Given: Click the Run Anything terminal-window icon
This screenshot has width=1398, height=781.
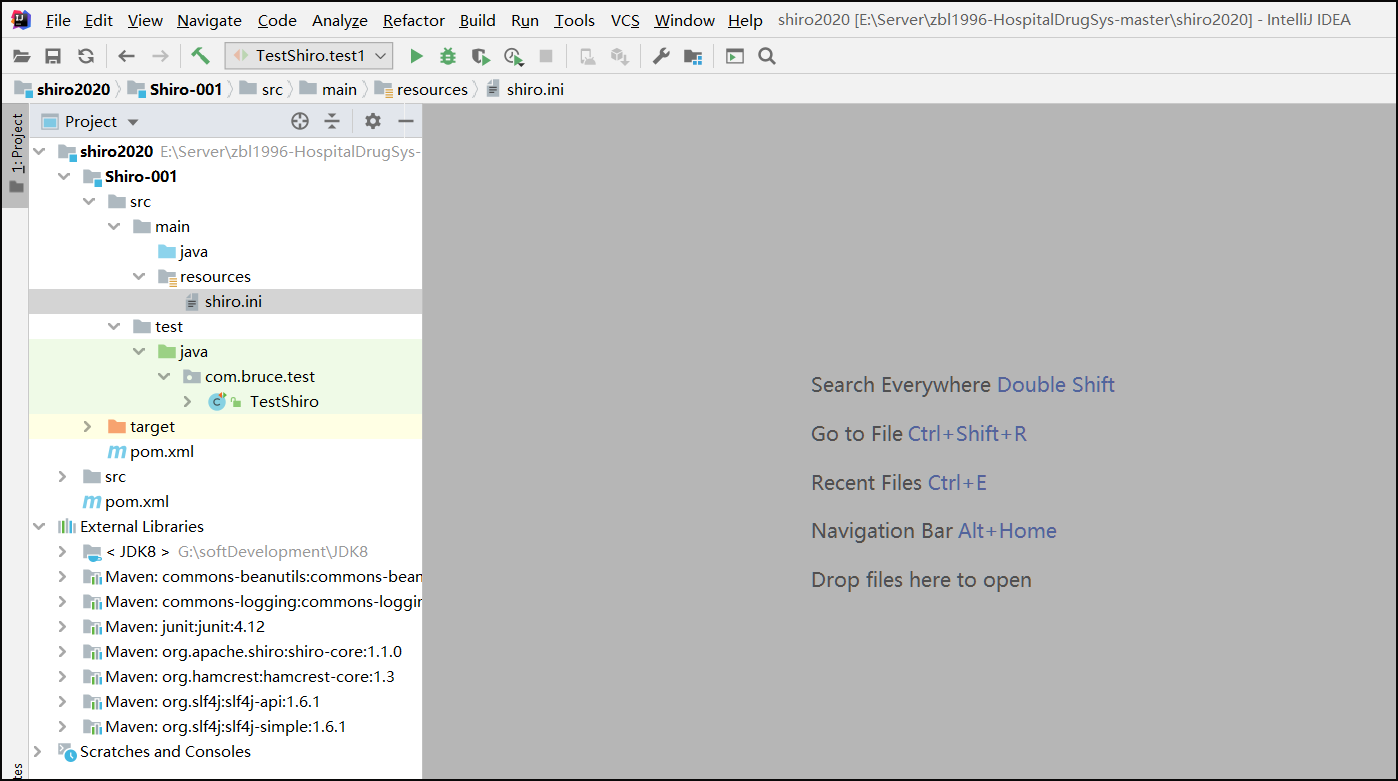Looking at the screenshot, I should click(x=735, y=57).
